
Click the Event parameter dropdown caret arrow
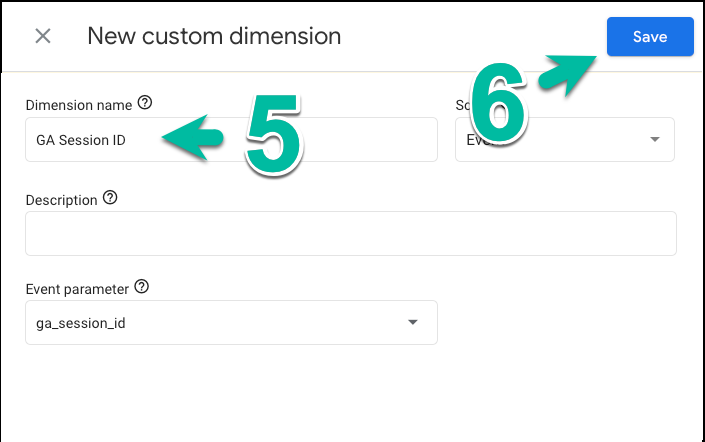(x=413, y=322)
